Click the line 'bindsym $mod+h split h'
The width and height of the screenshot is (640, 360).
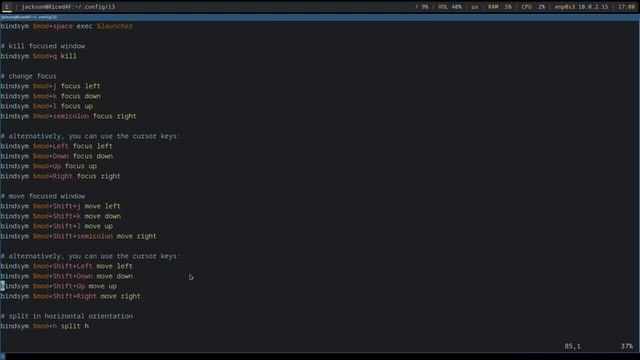click(44, 326)
